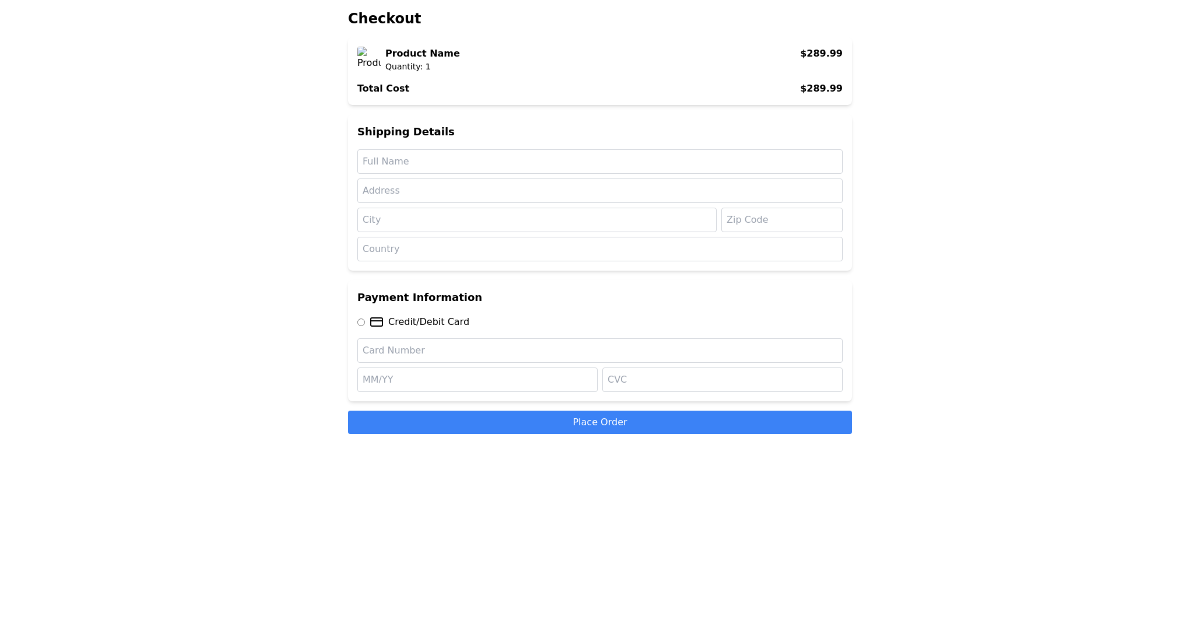Click the City input field
This screenshot has height=630, width=1200.
[537, 219]
